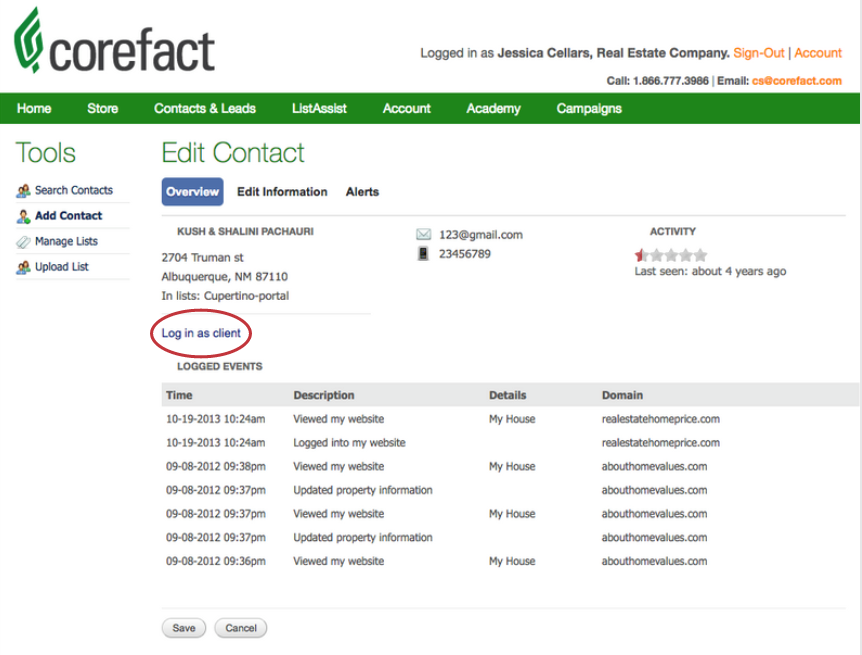
Task: Open the Store menu item
Action: [102, 109]
